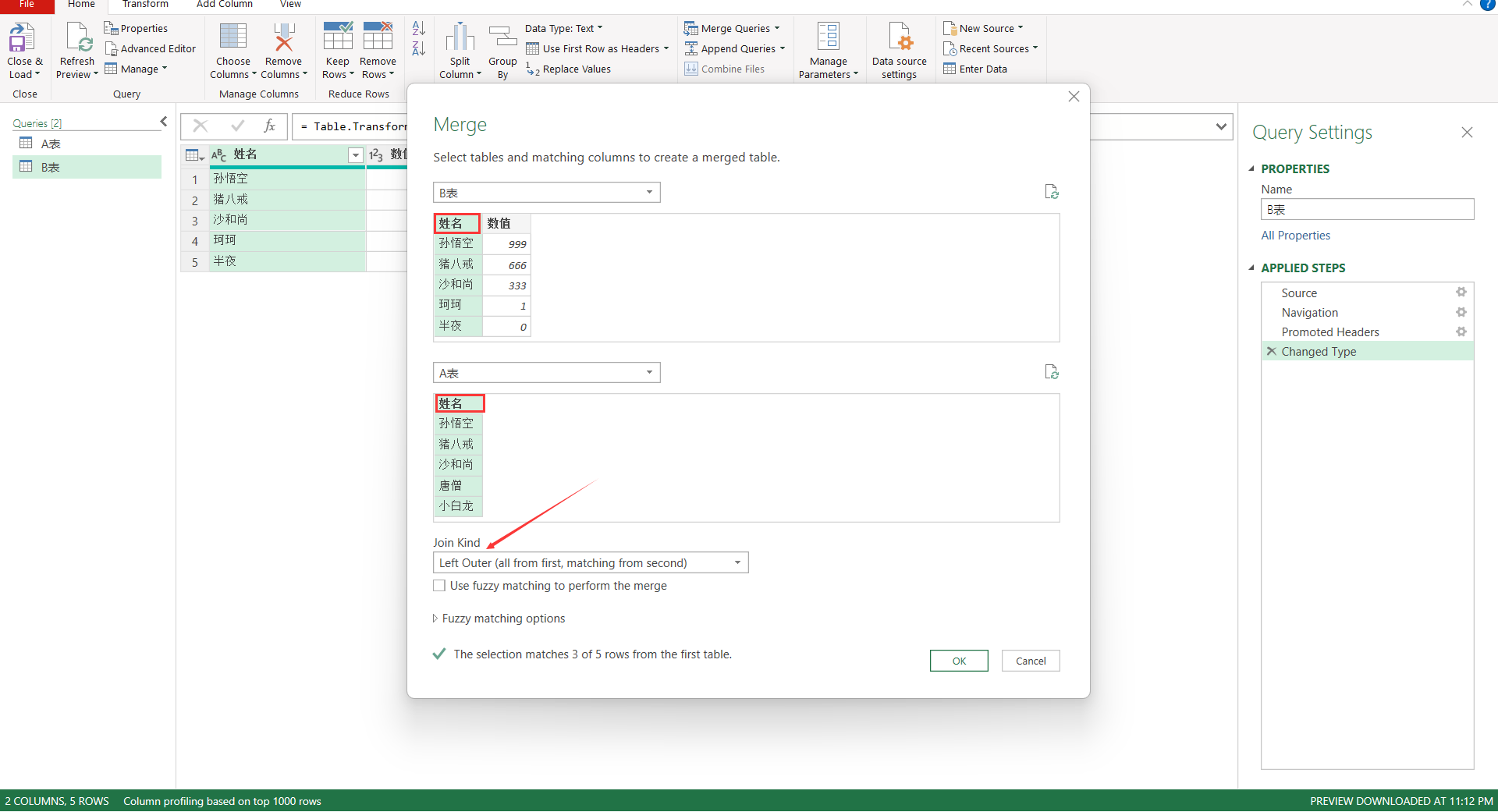Collapse the Queries pane
This screenshot has height=812, width=1498.
pos(164,122)
